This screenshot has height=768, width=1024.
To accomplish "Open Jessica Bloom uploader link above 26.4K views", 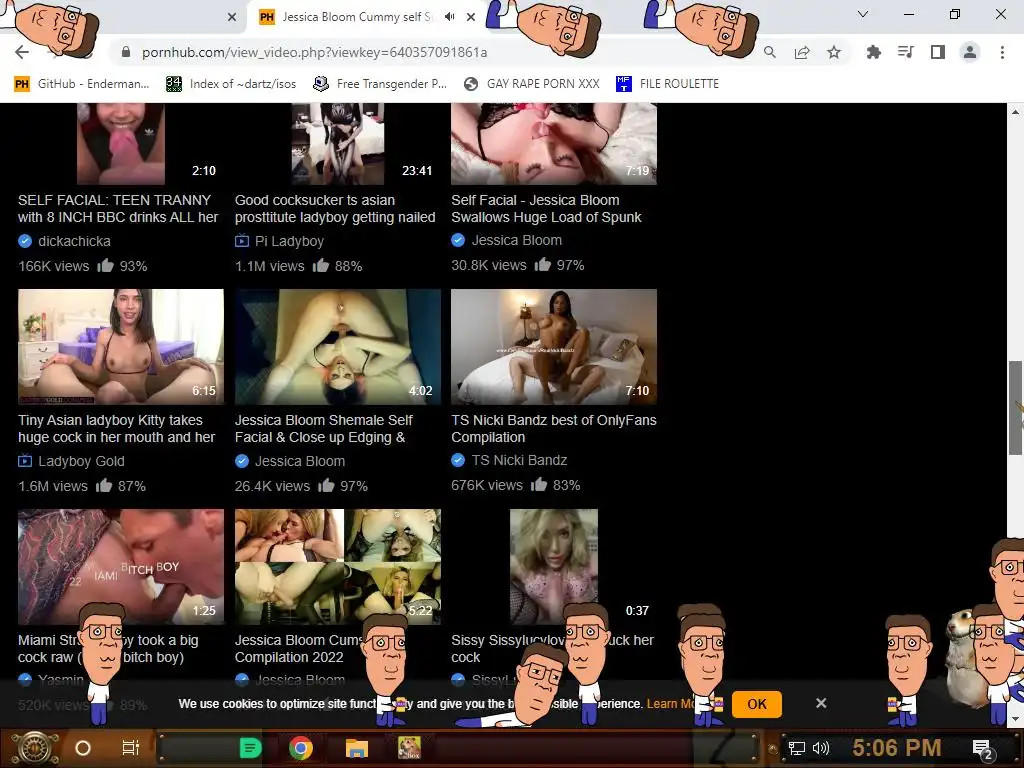I will pos(300,461).
